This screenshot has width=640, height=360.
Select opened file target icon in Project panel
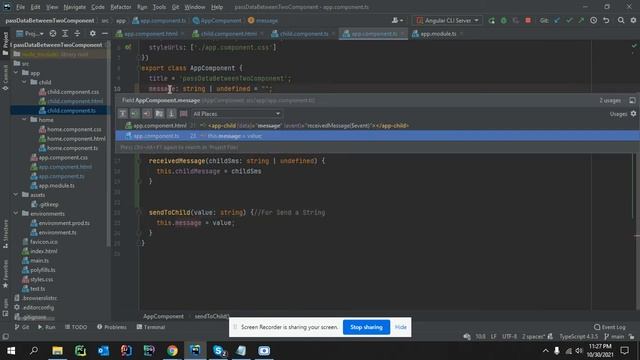[53, 33]
